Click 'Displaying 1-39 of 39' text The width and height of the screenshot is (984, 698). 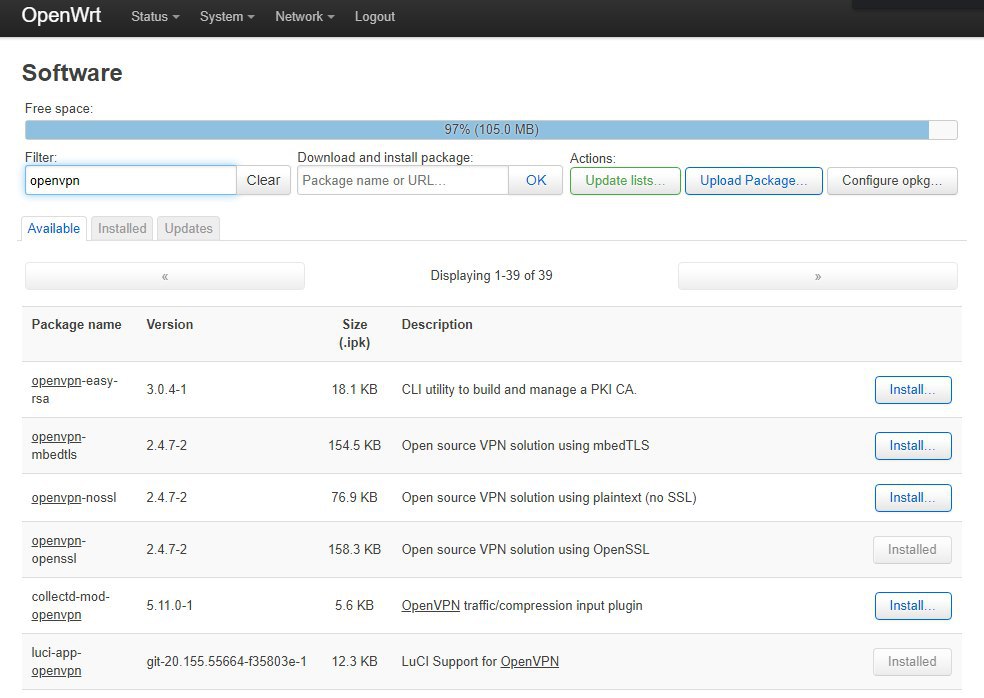point(491,276)
